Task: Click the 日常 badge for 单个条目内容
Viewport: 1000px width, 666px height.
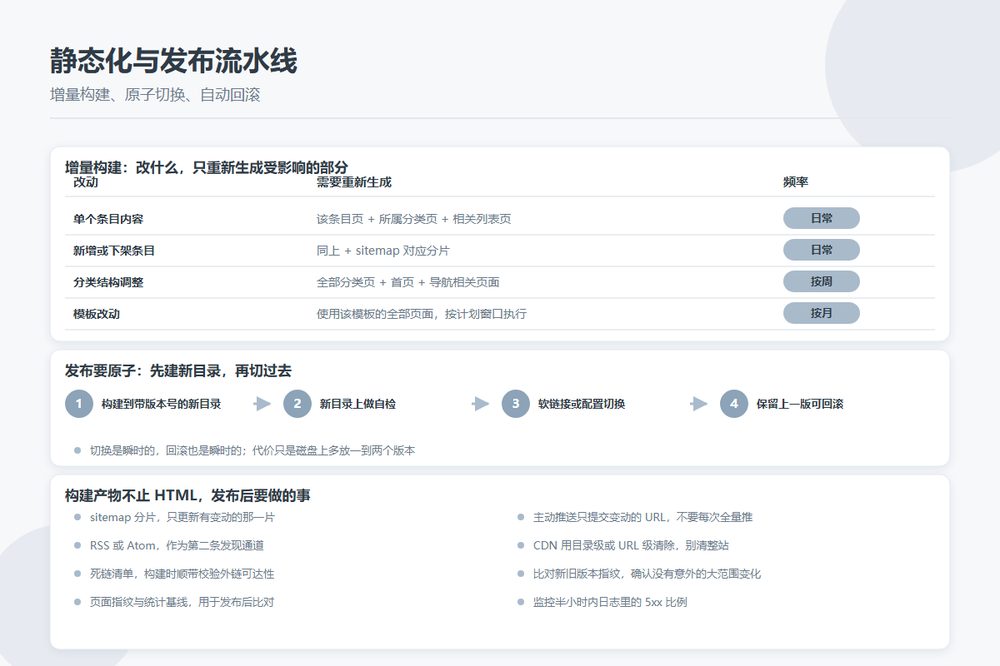Action: tap(821, 218)
